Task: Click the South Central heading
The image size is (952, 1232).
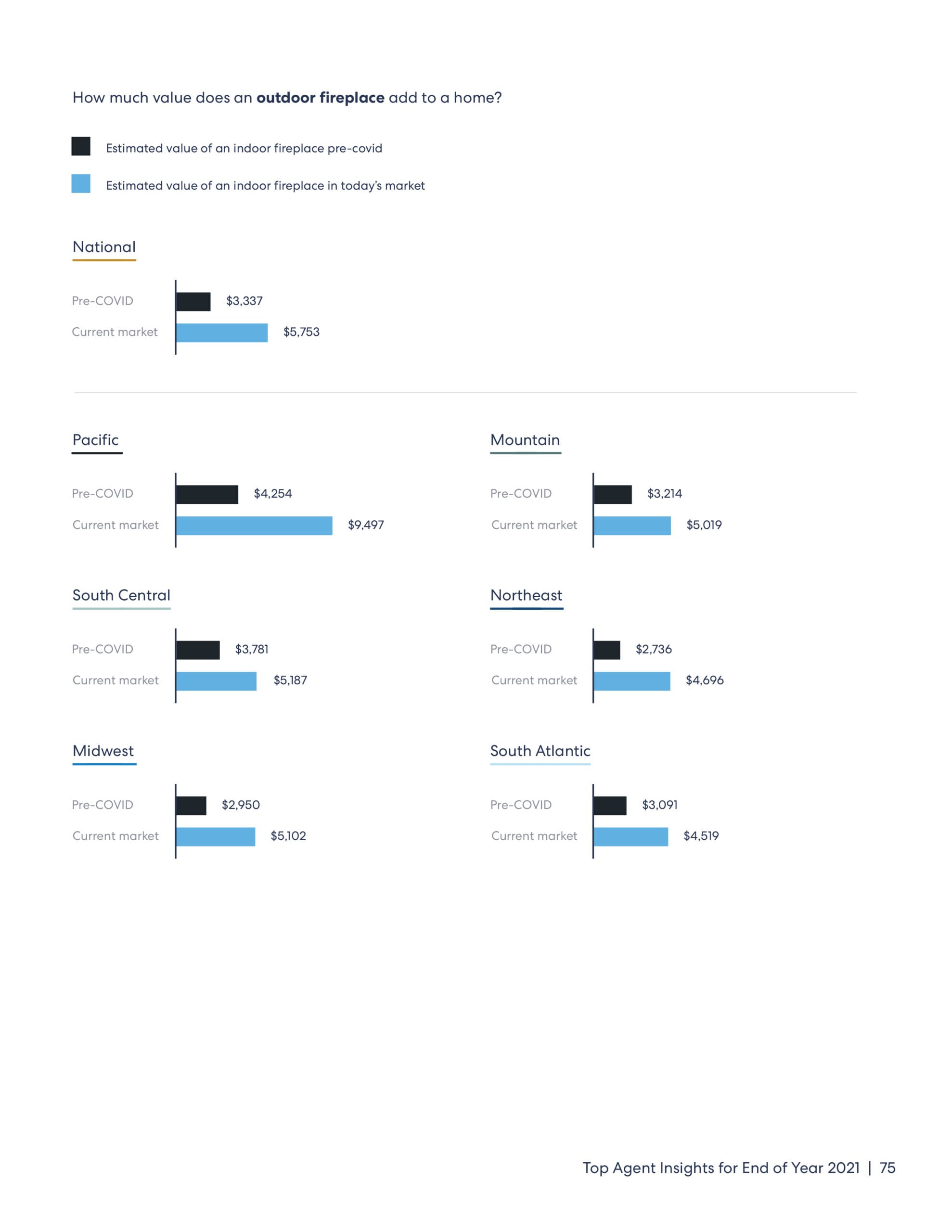Action: 121,595
